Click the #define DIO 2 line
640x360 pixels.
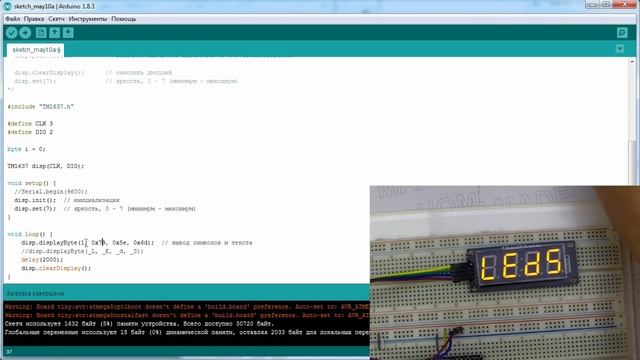point(30,132)
